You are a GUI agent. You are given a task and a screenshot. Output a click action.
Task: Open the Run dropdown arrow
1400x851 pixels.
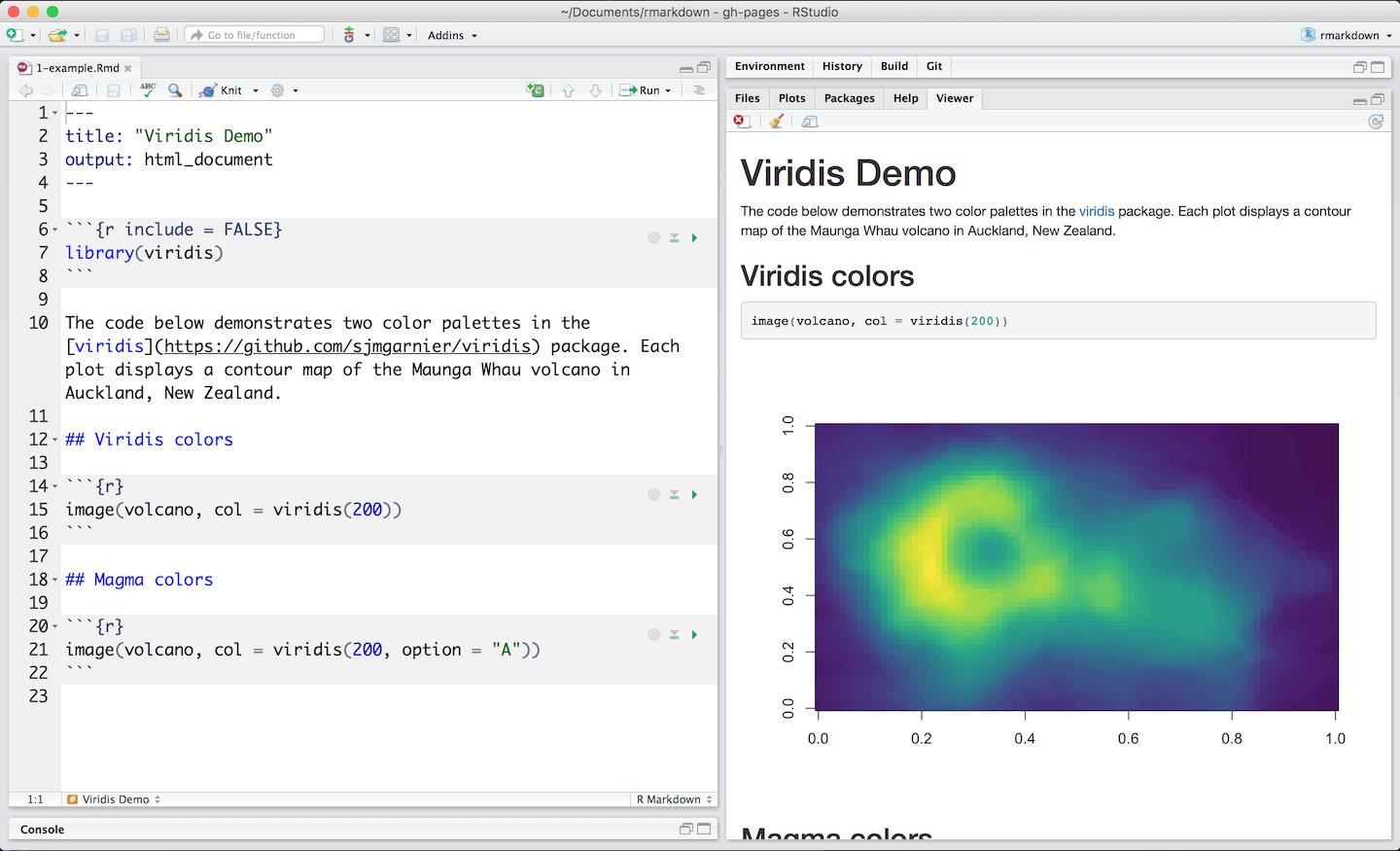[668, 90]
